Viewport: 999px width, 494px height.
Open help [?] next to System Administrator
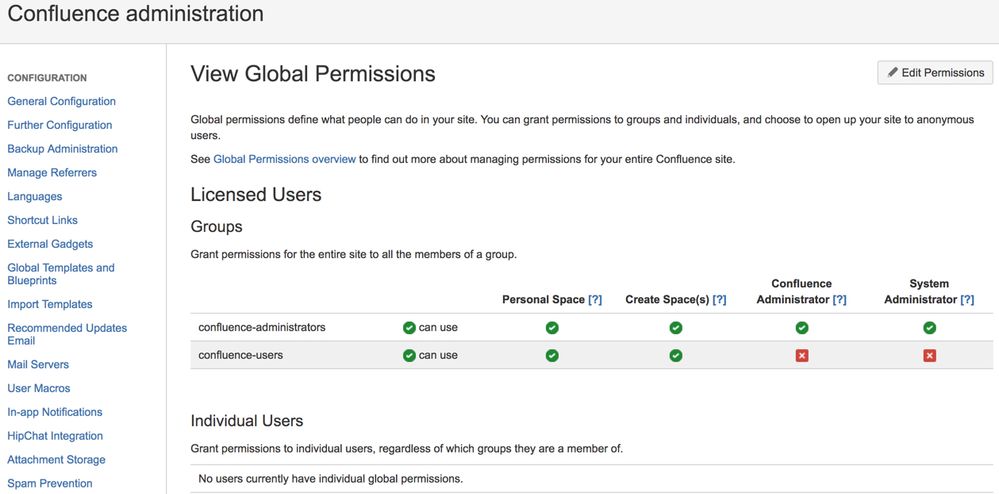pos(967,300)
